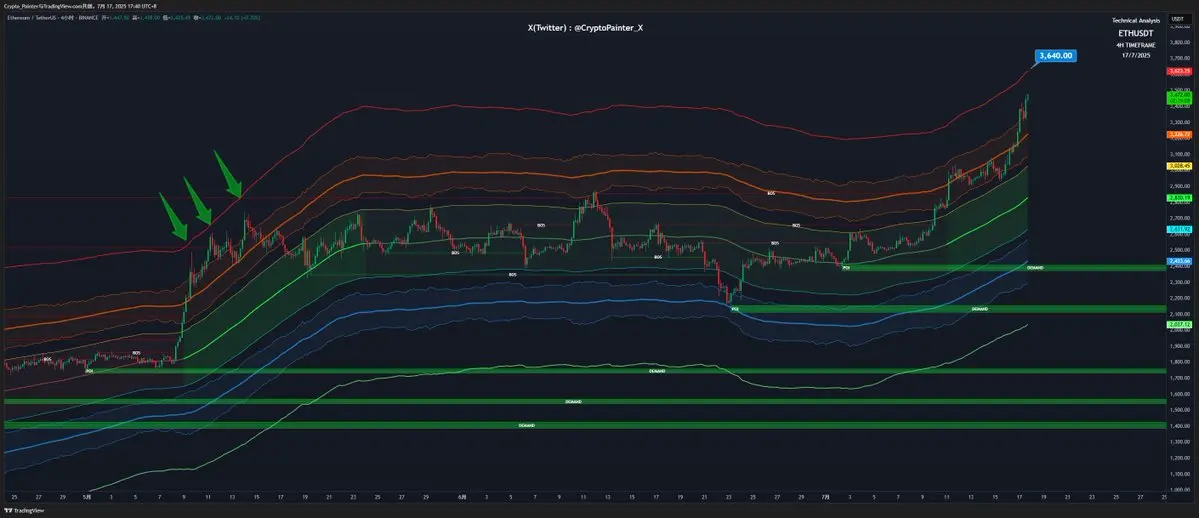This screenshot has width=1199, height=518.
Task: Click the red 3,623.39 price axis tag
Action: click(1178, 71)
